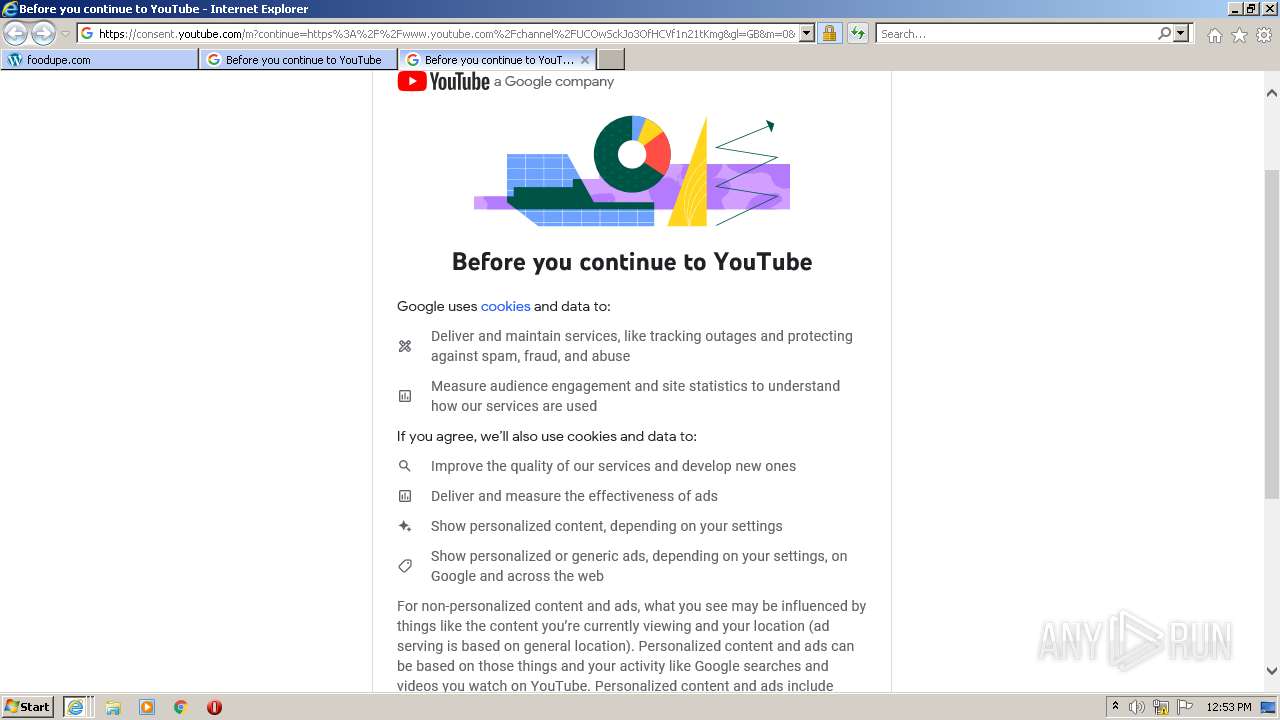This screenshot has height=720, width=1280.
Task: Open the Tools gear menu
Action: tap(1264, 35)
